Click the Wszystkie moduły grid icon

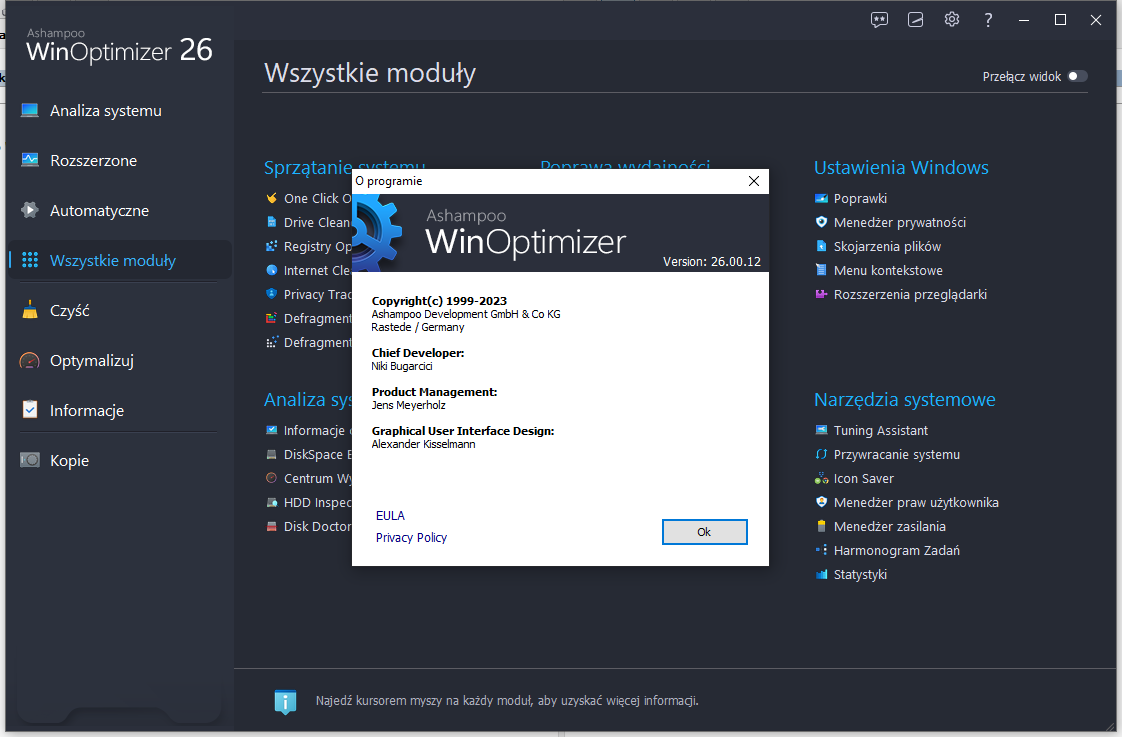point(29,260)
